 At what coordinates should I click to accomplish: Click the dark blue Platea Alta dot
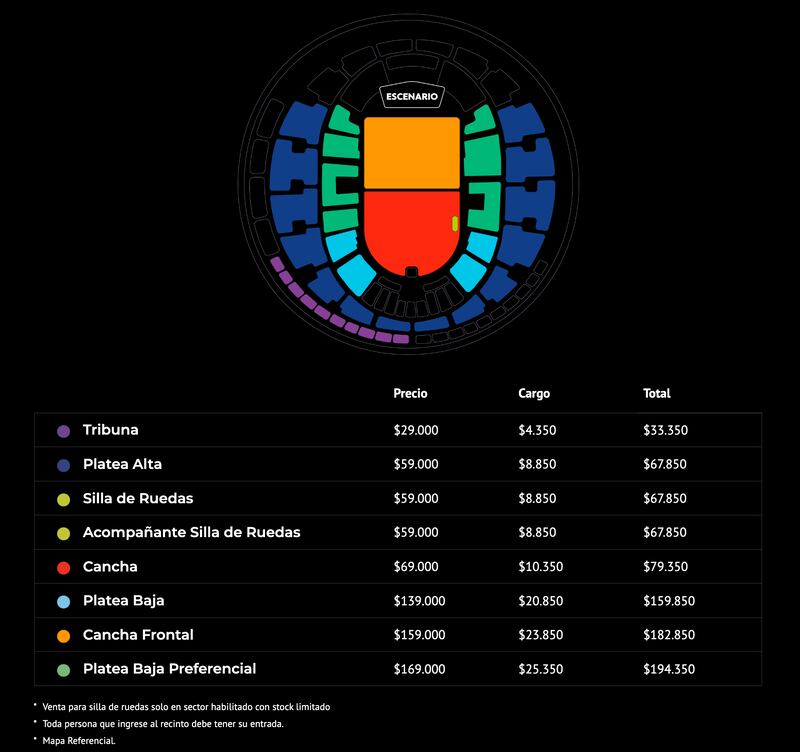pos(64,465)
